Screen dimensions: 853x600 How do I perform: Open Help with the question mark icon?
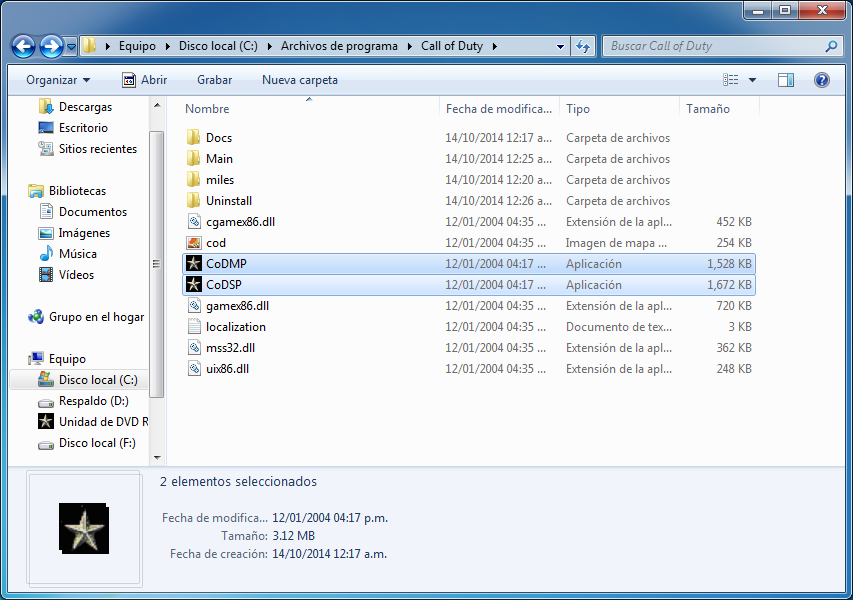(821, 80)
